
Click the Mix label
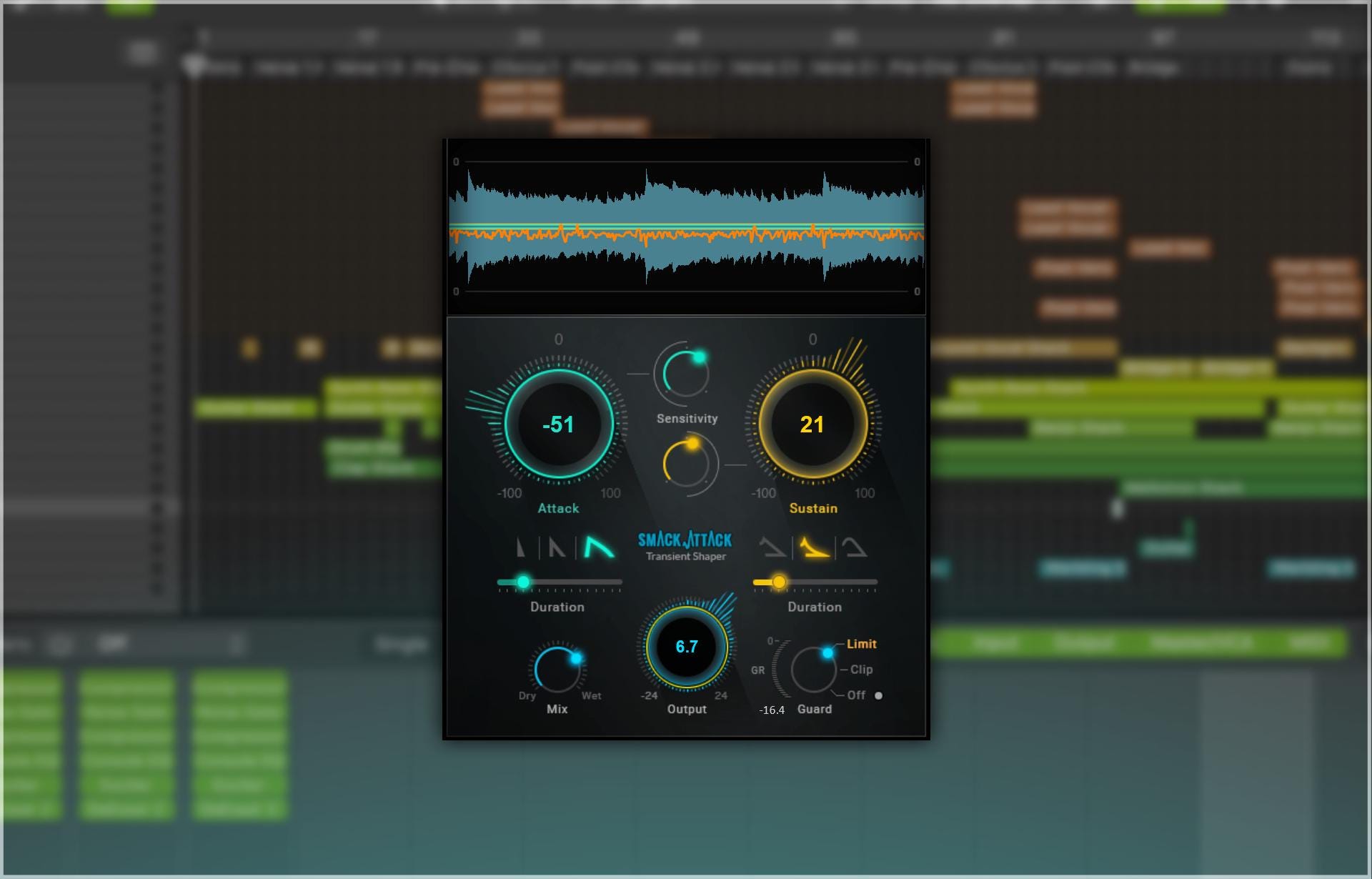coord(557,709)
